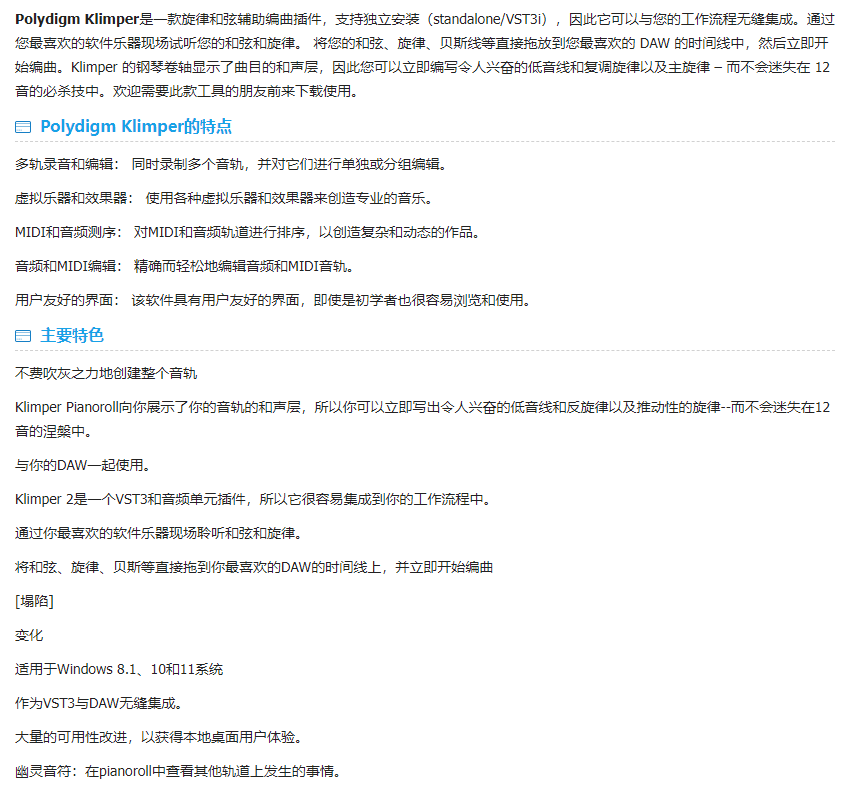Click the 欢迎需要此款工具的朋友前来下载使用 sentence

pos(236,91)
